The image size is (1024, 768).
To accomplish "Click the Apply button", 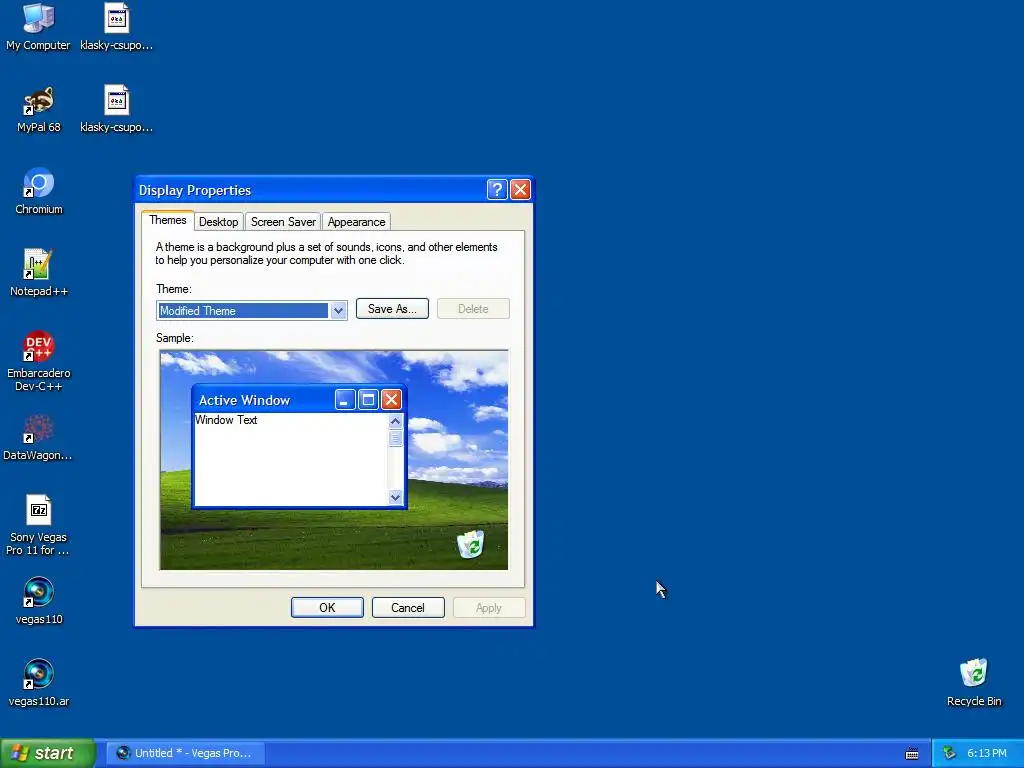I will 489,607.
